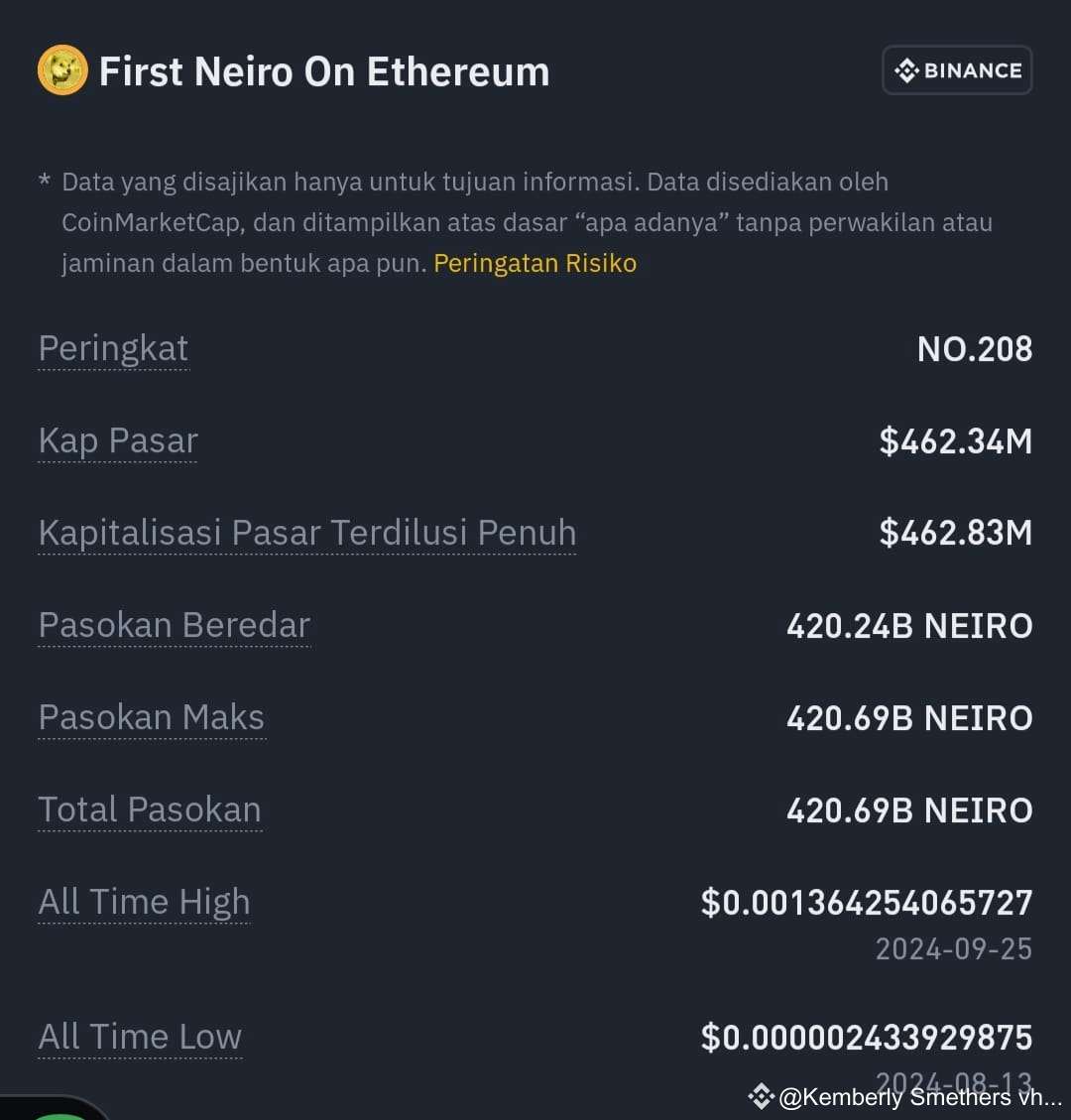Image resolution: width=1071 pixels, height=1120 pixels.
Task: Click the 2024-09-25 date under All Time High
Action: coord(953,949)
